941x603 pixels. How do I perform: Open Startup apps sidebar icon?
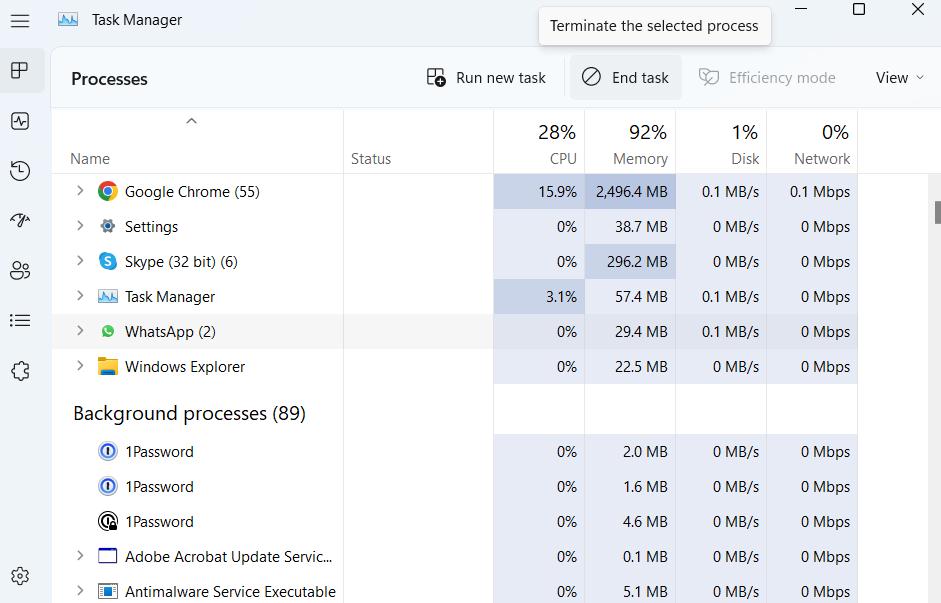click(20, 220)
